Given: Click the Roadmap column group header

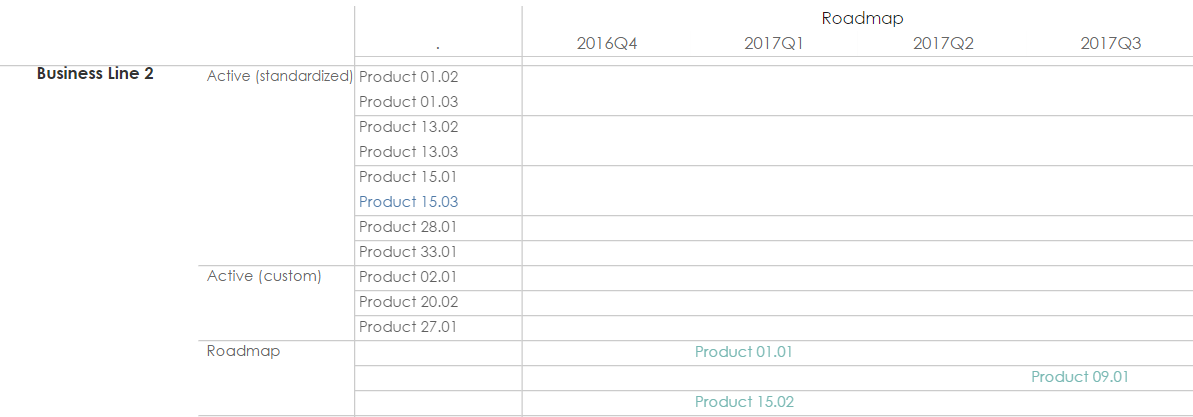Looking at the screenshot, I should [863, 18].
